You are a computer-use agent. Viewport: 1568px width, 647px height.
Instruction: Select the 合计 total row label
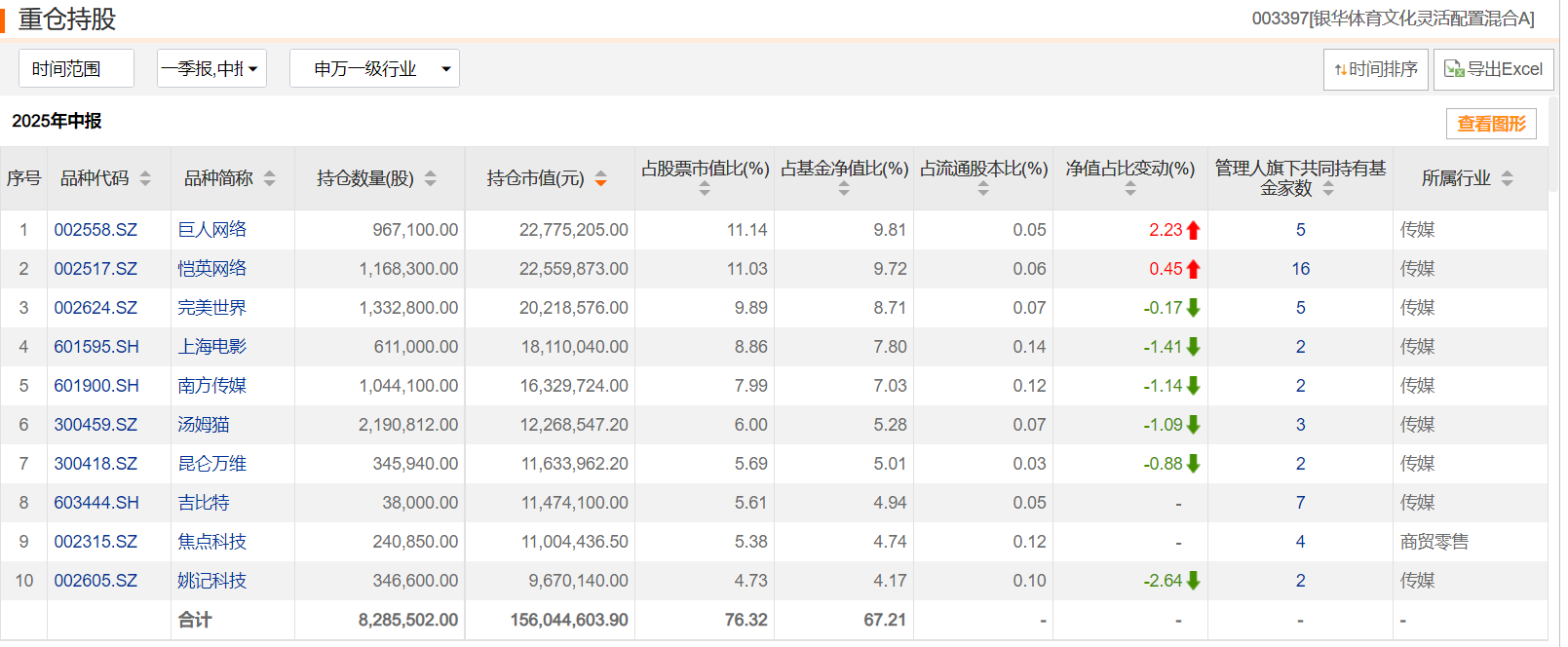195,620
